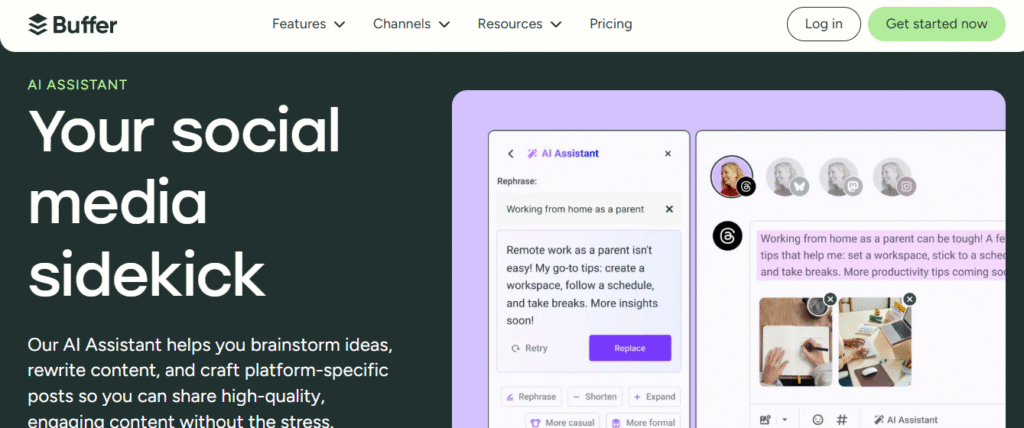
Task: Select the More casual tone option
Action: (563, 422)
